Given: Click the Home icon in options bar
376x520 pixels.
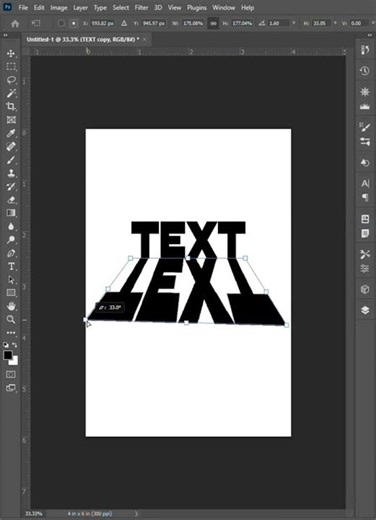Looking at the screenshot, I should click(x=15, y=24).
